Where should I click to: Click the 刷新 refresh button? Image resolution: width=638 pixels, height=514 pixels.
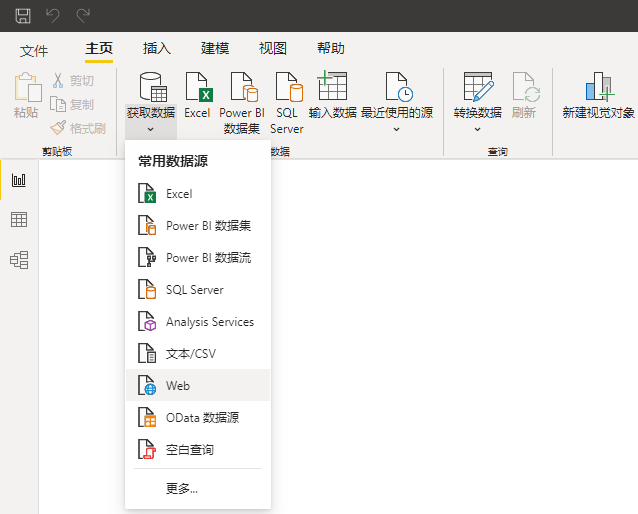[x=524, y=95]
